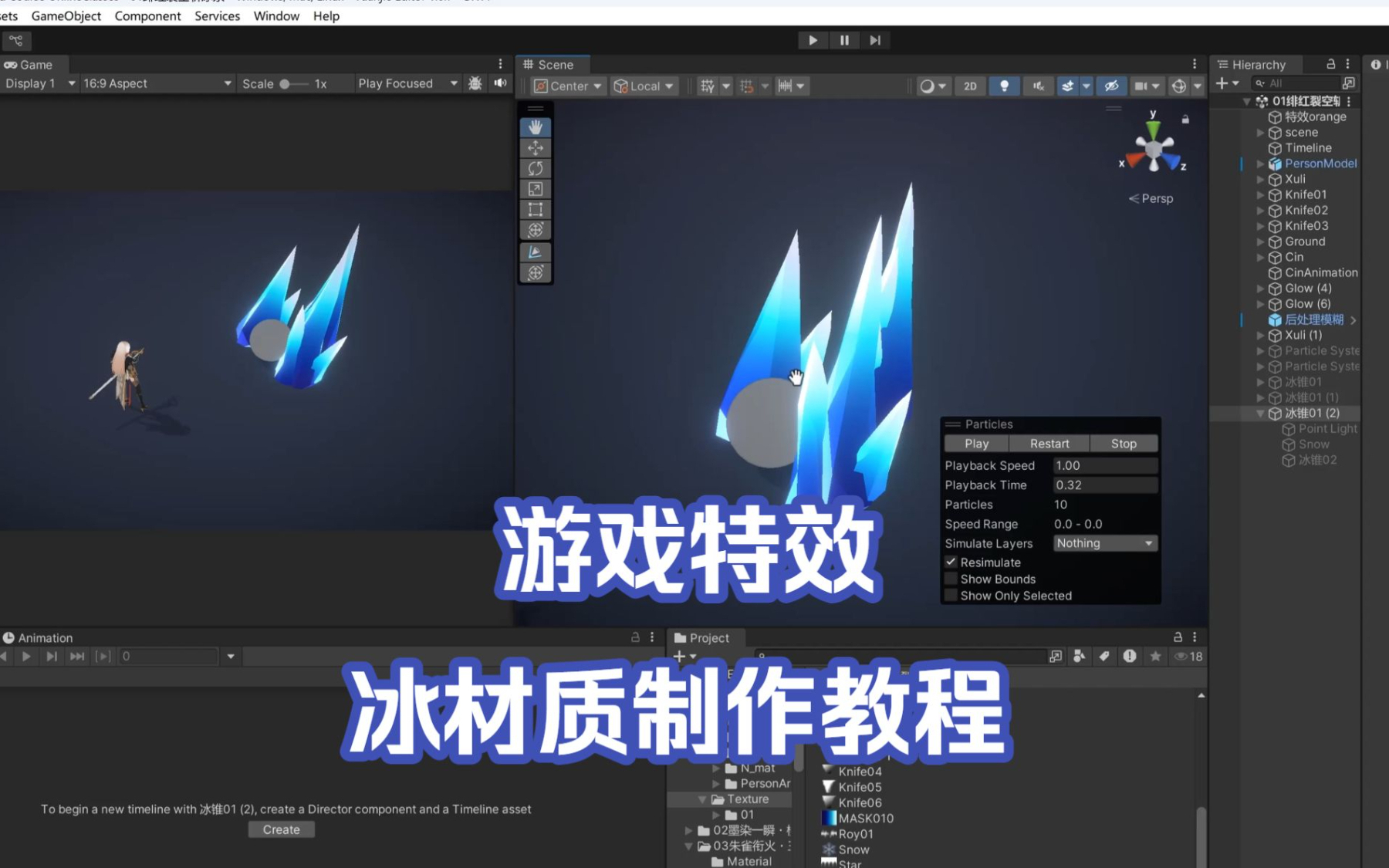The image size is (1389, 868).
Task: Select the Move tool in Scene toolbar
Action: [x=536, y=148]
